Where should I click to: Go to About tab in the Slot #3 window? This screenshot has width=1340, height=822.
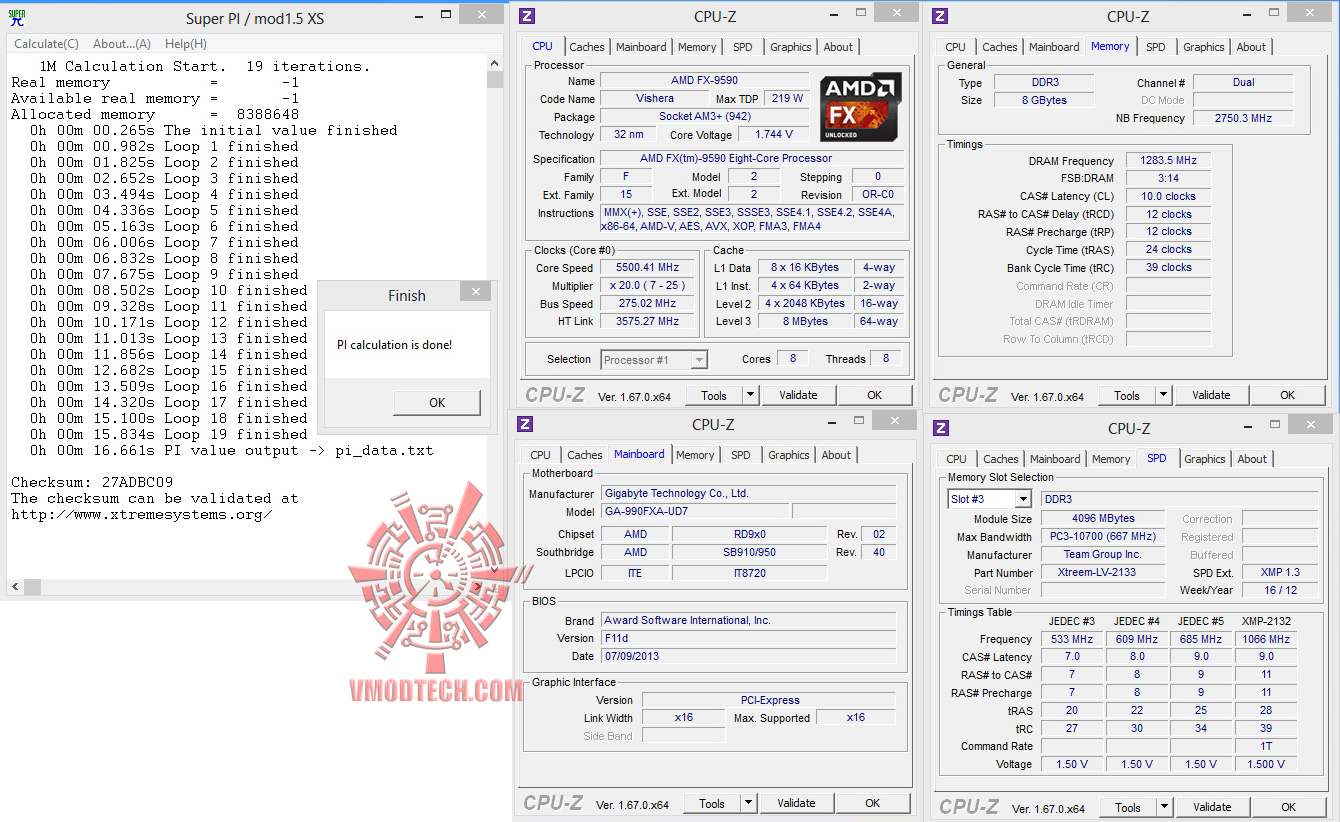[1253, 459]
